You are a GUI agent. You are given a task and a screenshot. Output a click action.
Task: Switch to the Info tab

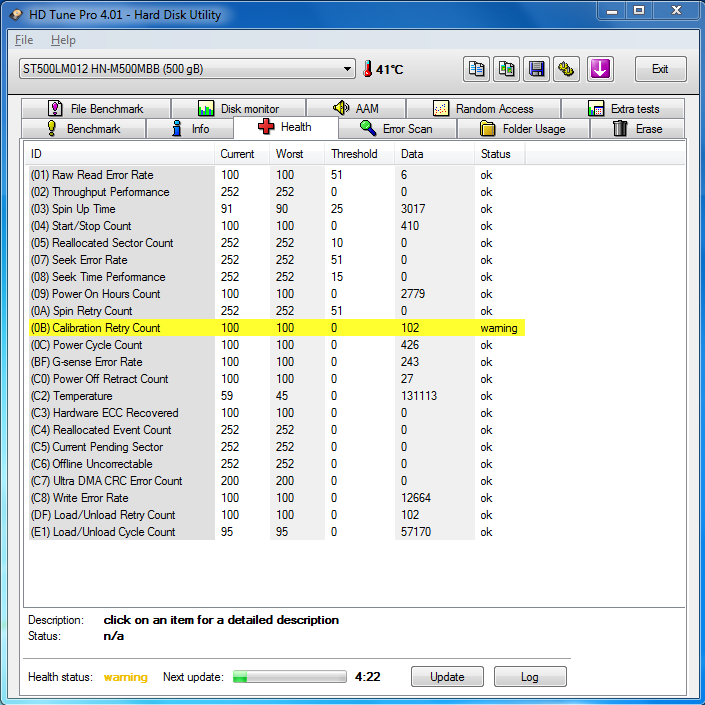click(190, 129)
